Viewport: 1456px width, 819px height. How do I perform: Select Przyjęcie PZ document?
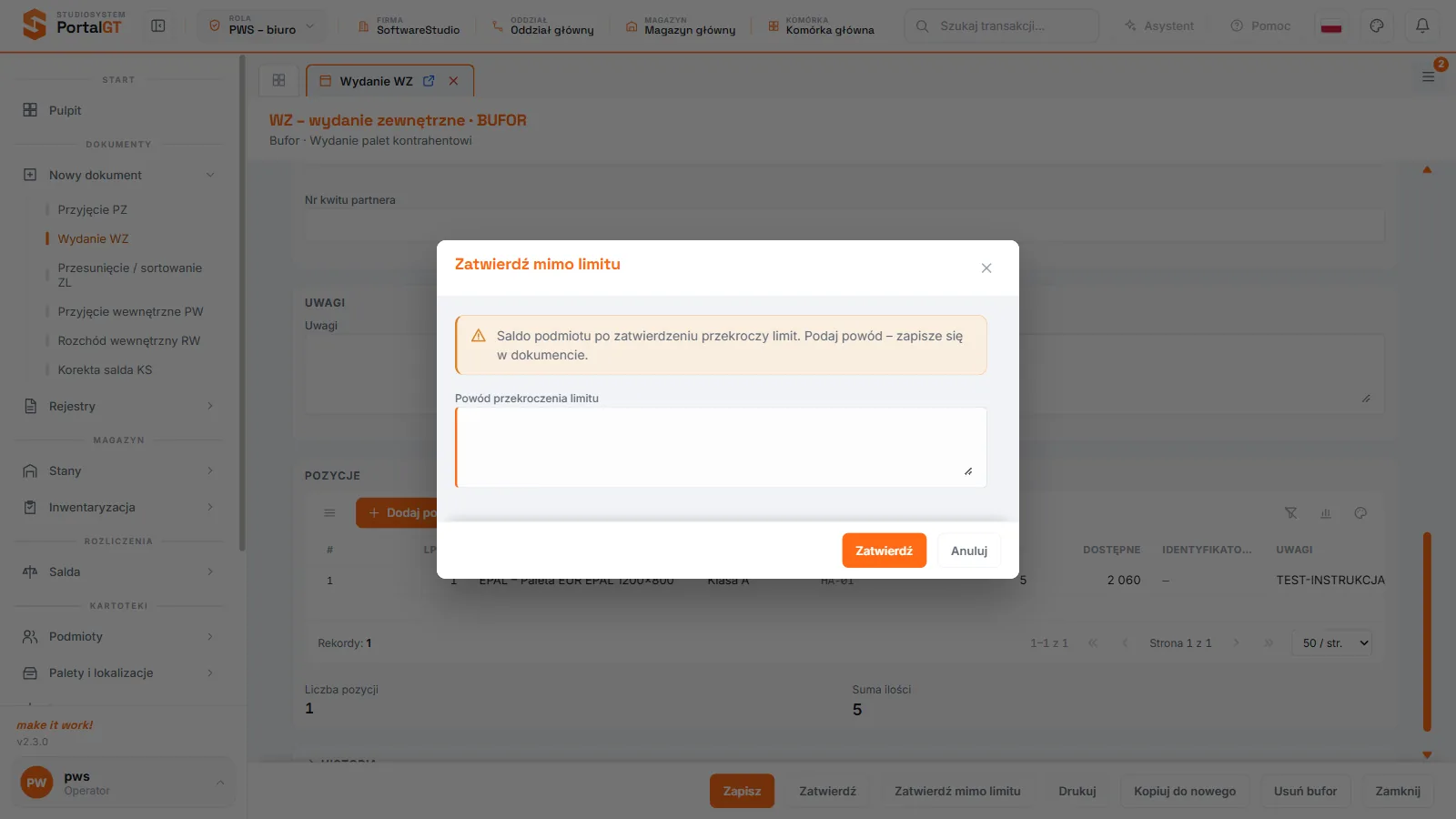[92, 209]
